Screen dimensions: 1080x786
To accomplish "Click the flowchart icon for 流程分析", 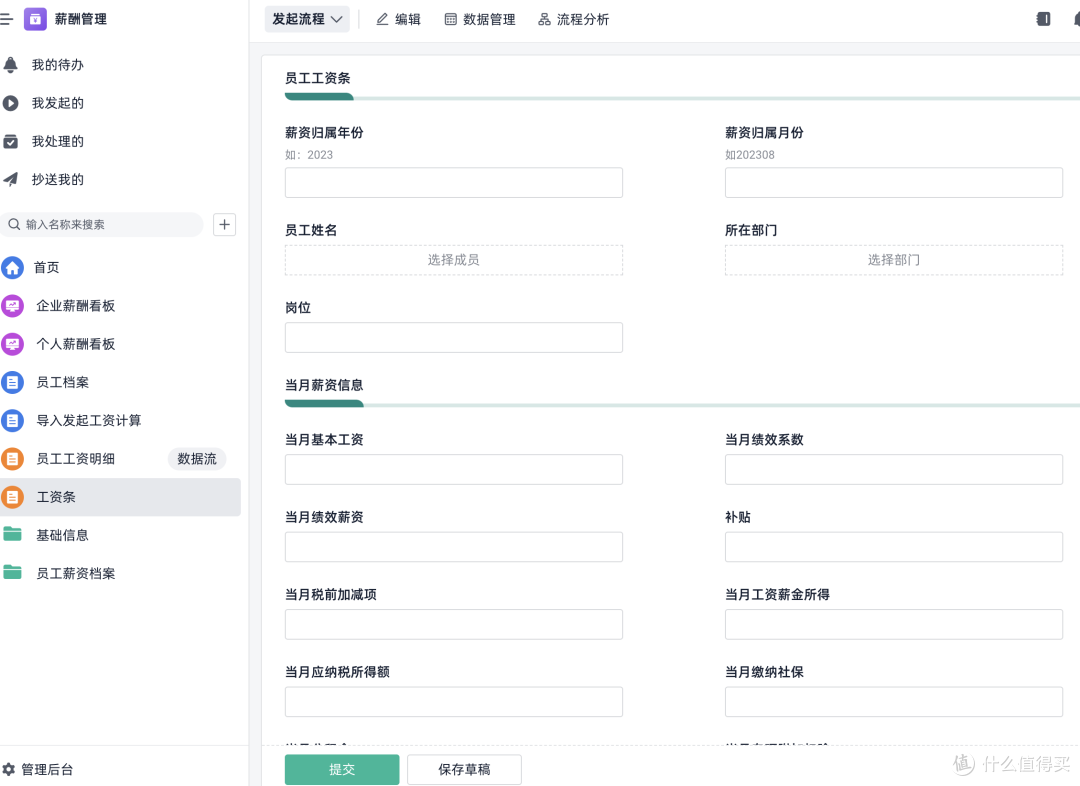I will click(544, 19).
